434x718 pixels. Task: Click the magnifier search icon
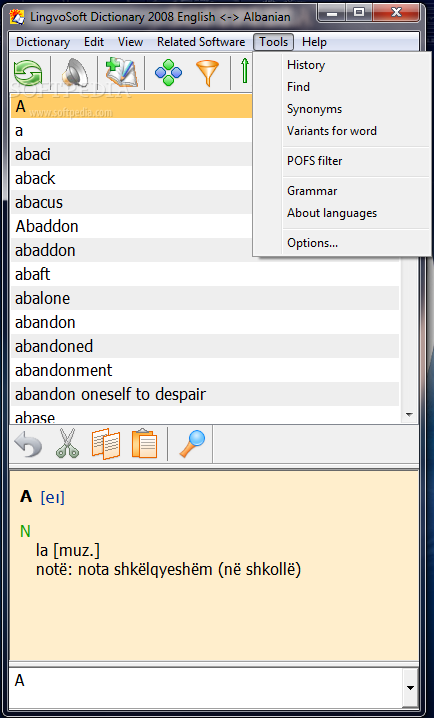[x=192, y=443]
